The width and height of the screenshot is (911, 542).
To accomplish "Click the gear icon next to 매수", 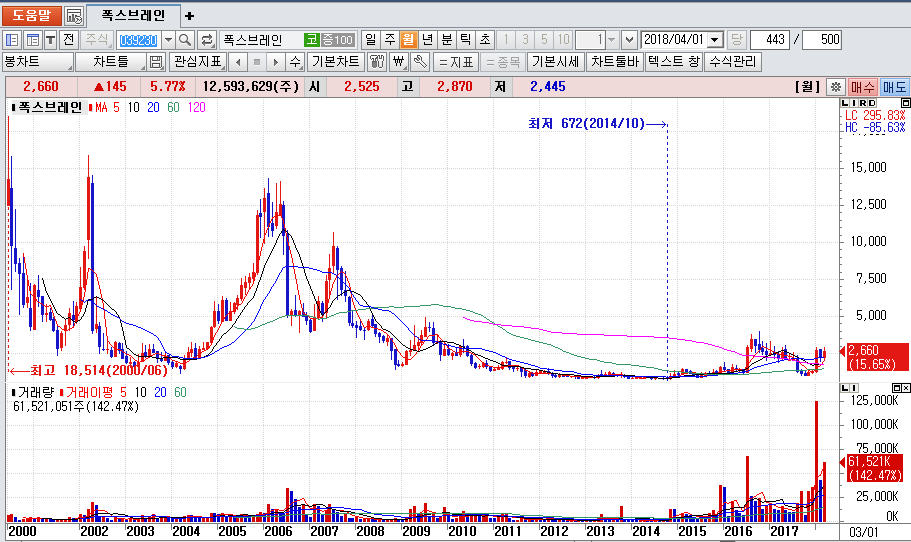I will (x=836, y=87).
